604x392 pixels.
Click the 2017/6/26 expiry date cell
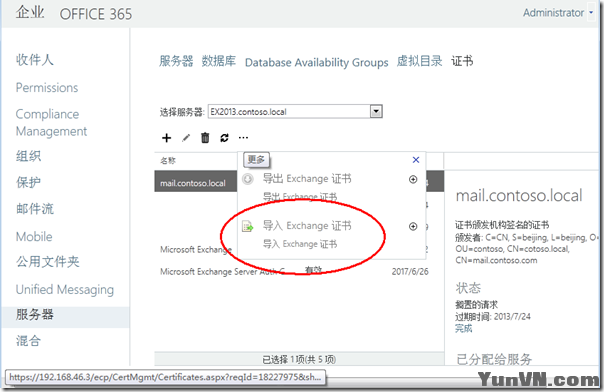point(410,271)
